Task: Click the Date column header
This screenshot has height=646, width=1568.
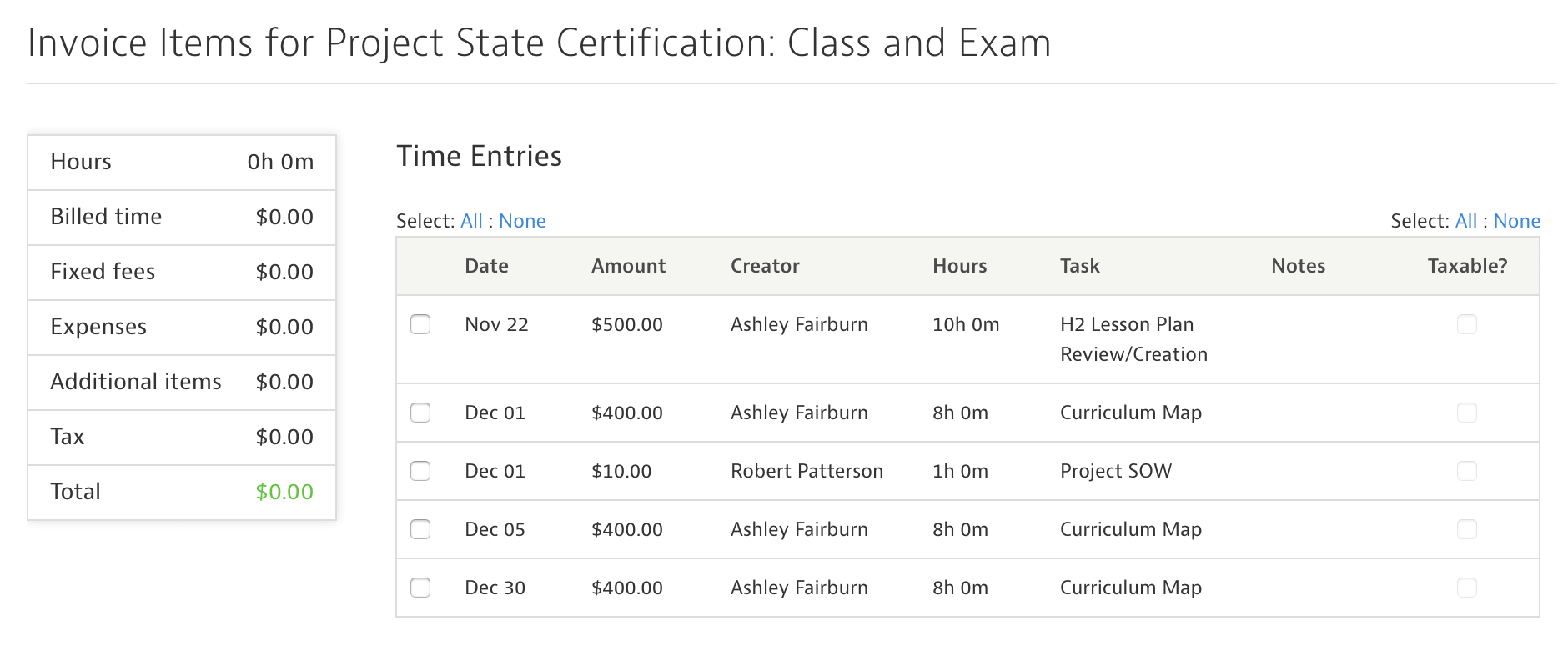Action: coord(486,266)
